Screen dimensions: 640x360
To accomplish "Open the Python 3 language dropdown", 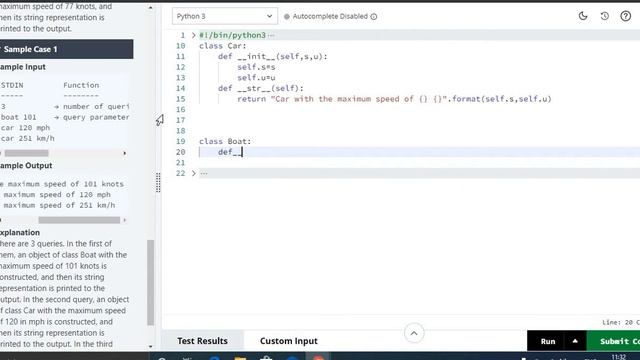I will 224,16.
